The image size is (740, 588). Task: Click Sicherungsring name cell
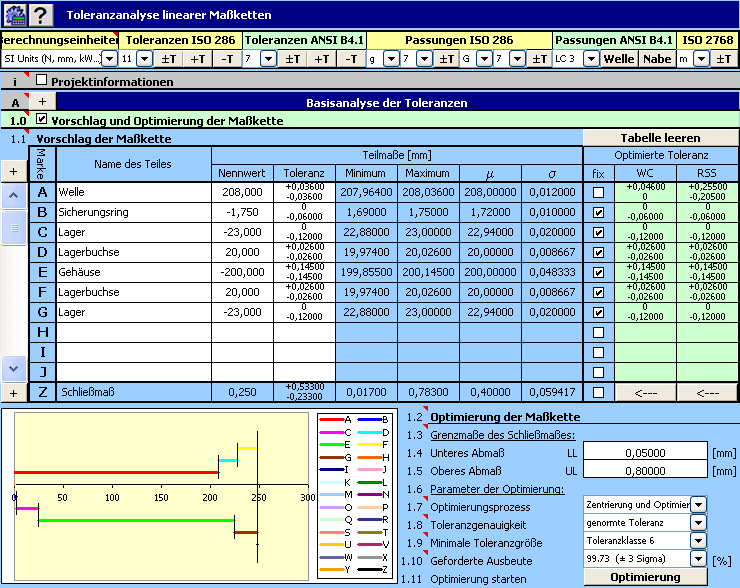point(134,212)
